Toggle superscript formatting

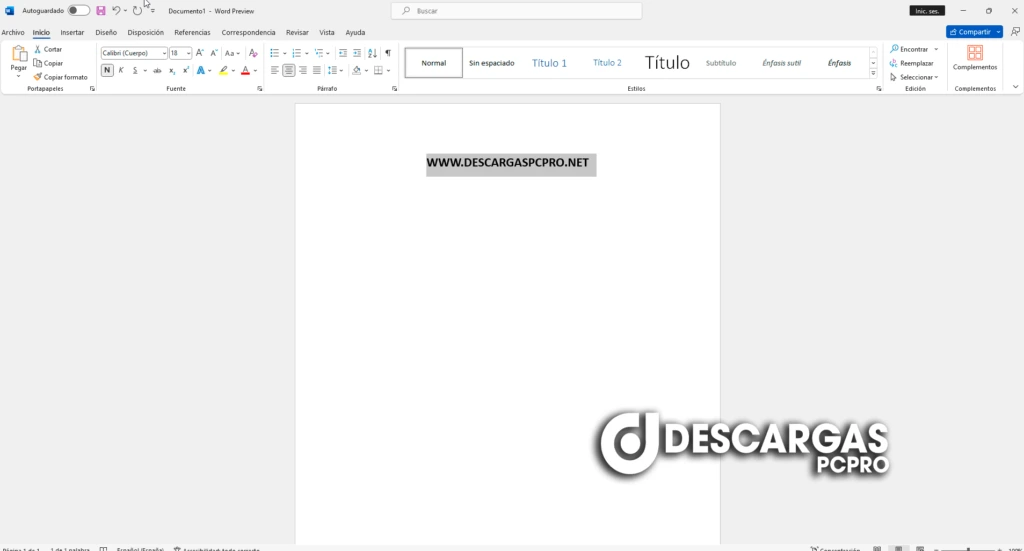click(186, 70)
